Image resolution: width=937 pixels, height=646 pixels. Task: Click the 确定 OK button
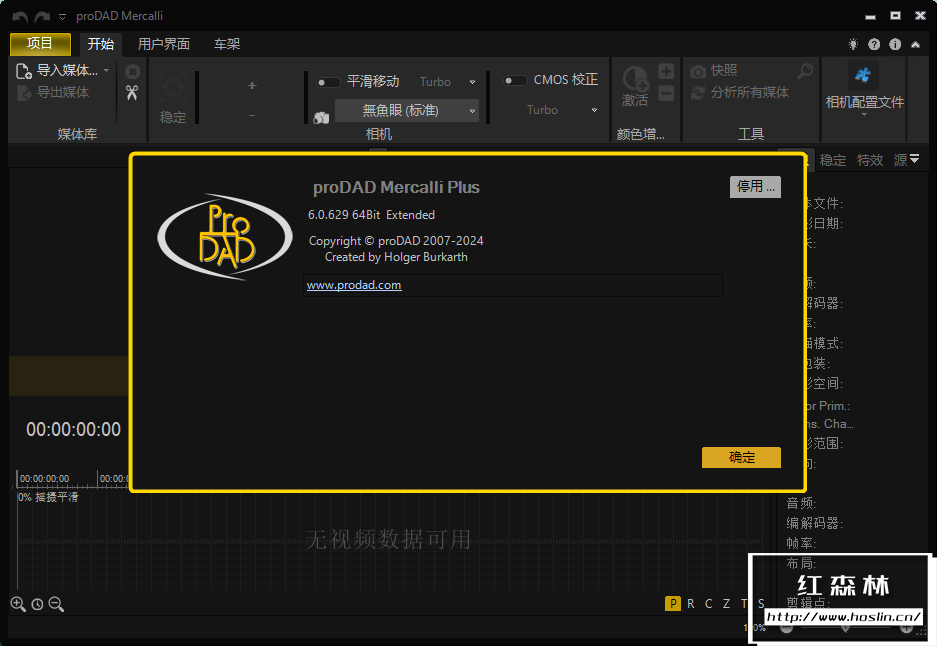coord(742,458)
